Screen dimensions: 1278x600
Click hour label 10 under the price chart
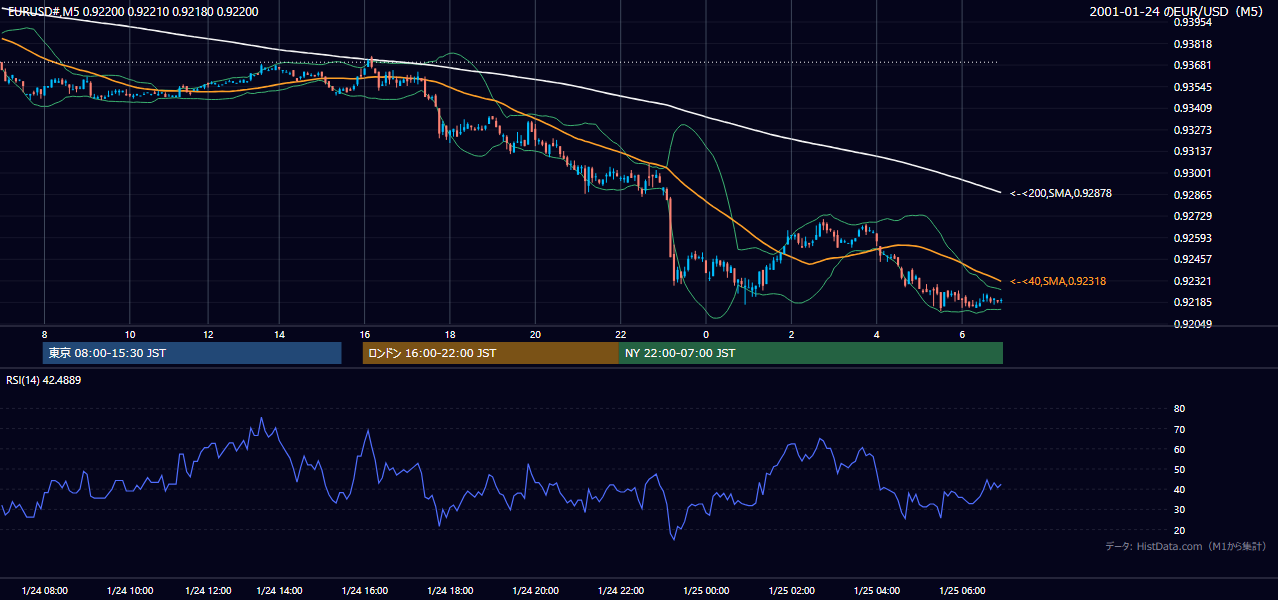[x=130, y=334]
